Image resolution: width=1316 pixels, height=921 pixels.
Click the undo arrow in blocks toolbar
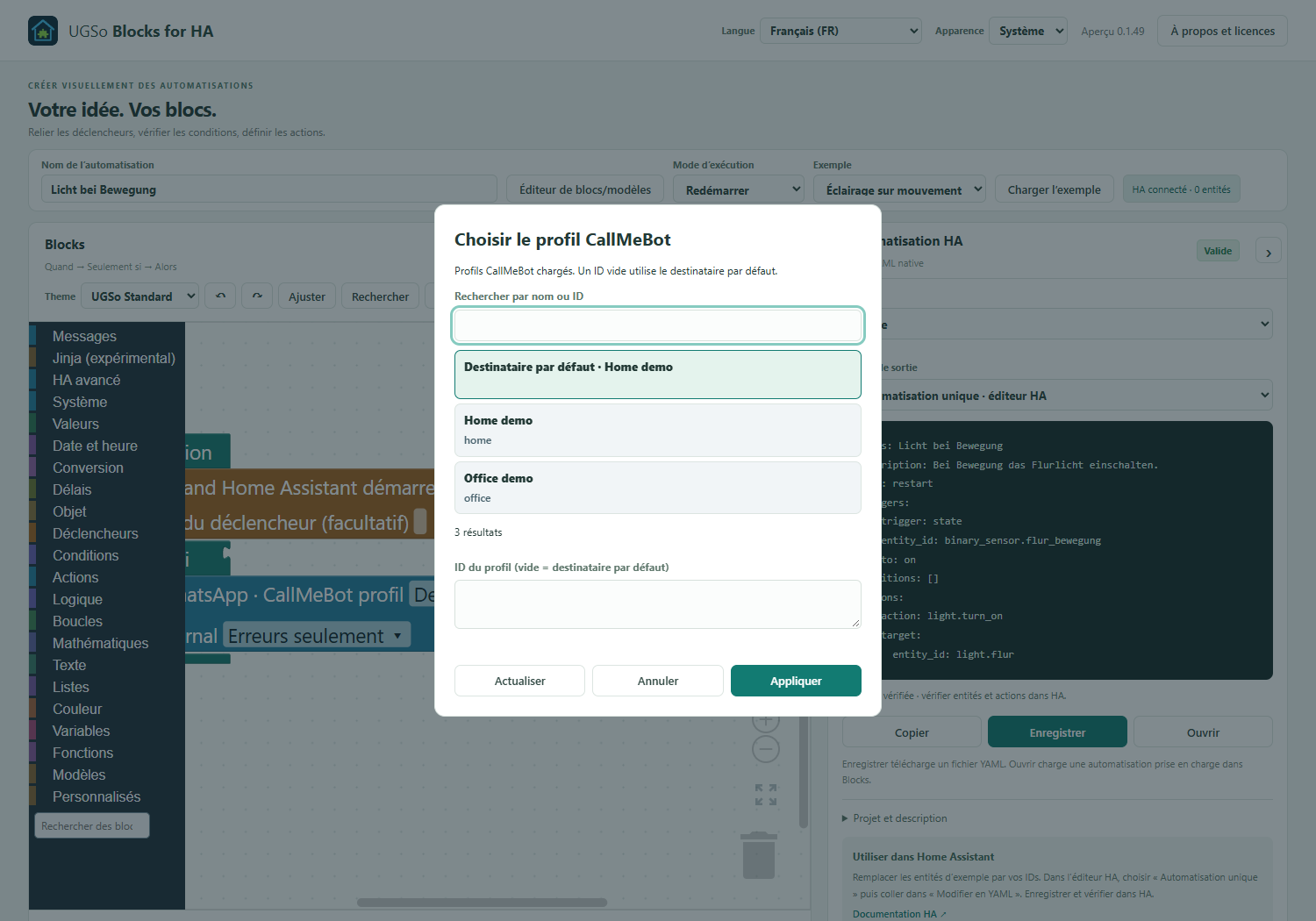point(220,296)
